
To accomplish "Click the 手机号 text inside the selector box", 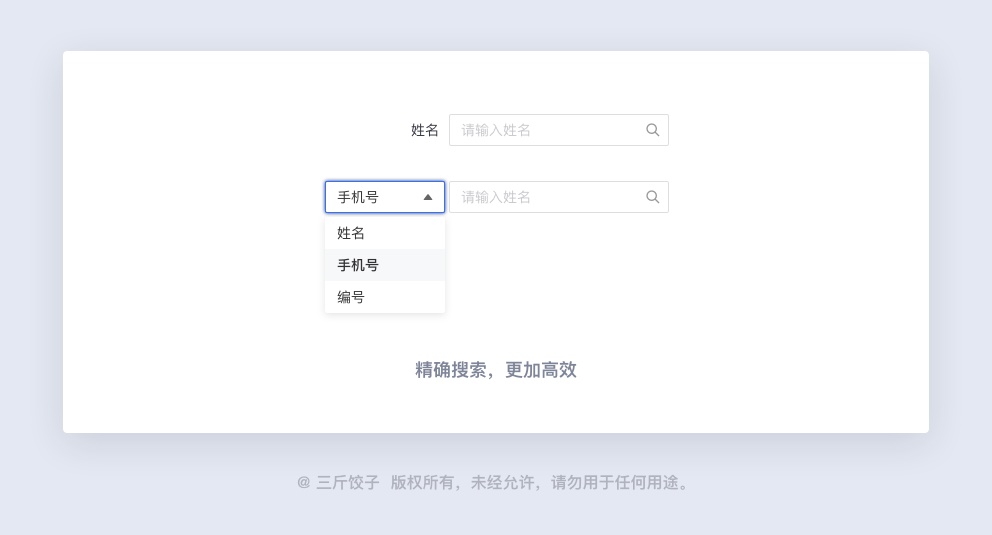I will [358, 197].
